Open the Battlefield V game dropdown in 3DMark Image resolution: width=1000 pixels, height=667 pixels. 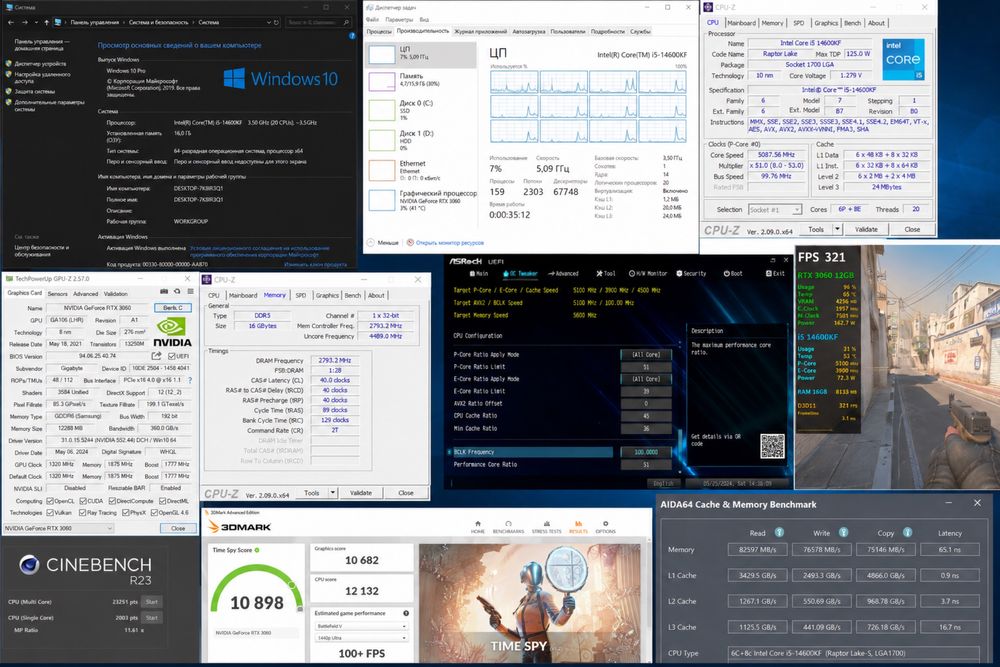pyautogui.click(x=361, y=626)
